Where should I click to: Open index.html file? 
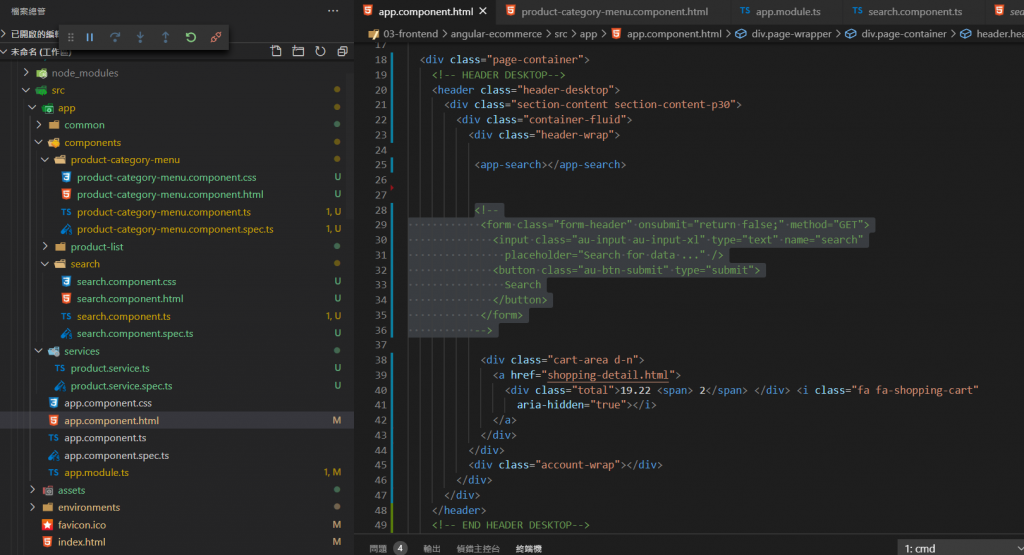pyautogui.click(x=81, y=542)
